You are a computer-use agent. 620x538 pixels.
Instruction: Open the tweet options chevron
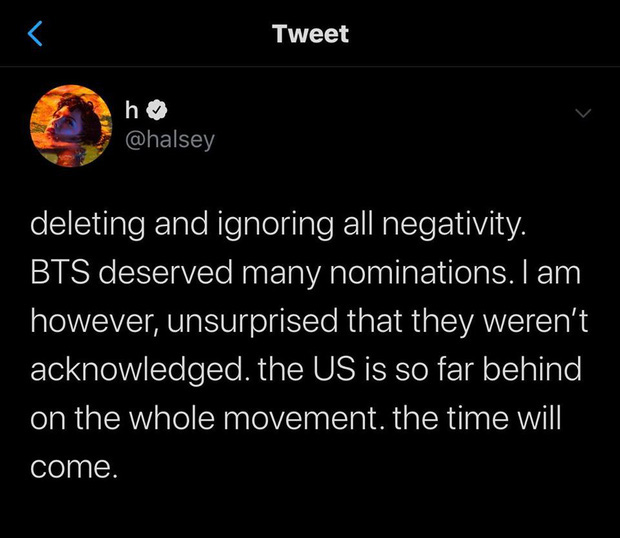tap(583, 113)
